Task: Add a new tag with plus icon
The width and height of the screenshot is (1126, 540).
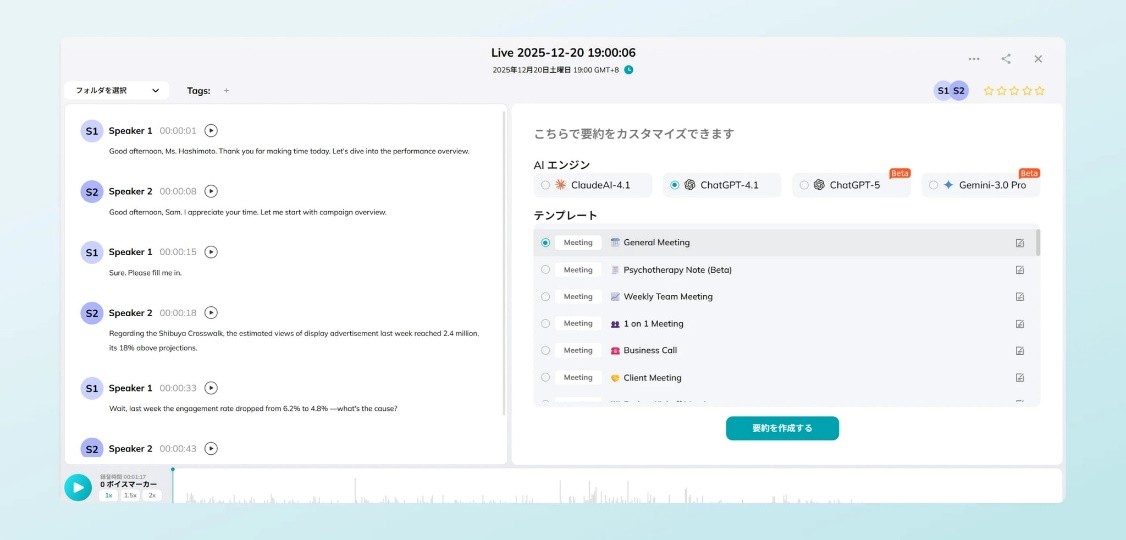Action: pos(226,91)
